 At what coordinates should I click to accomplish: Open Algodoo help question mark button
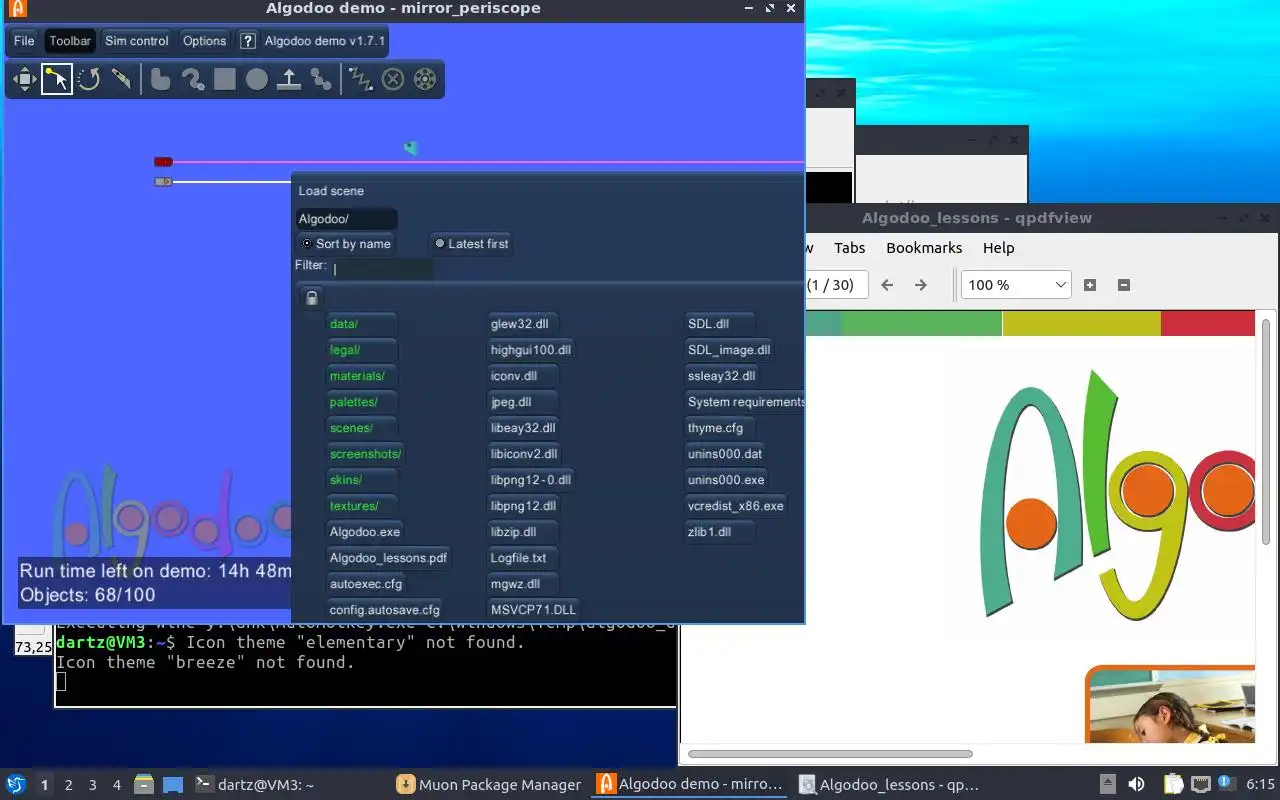point(248,41)
